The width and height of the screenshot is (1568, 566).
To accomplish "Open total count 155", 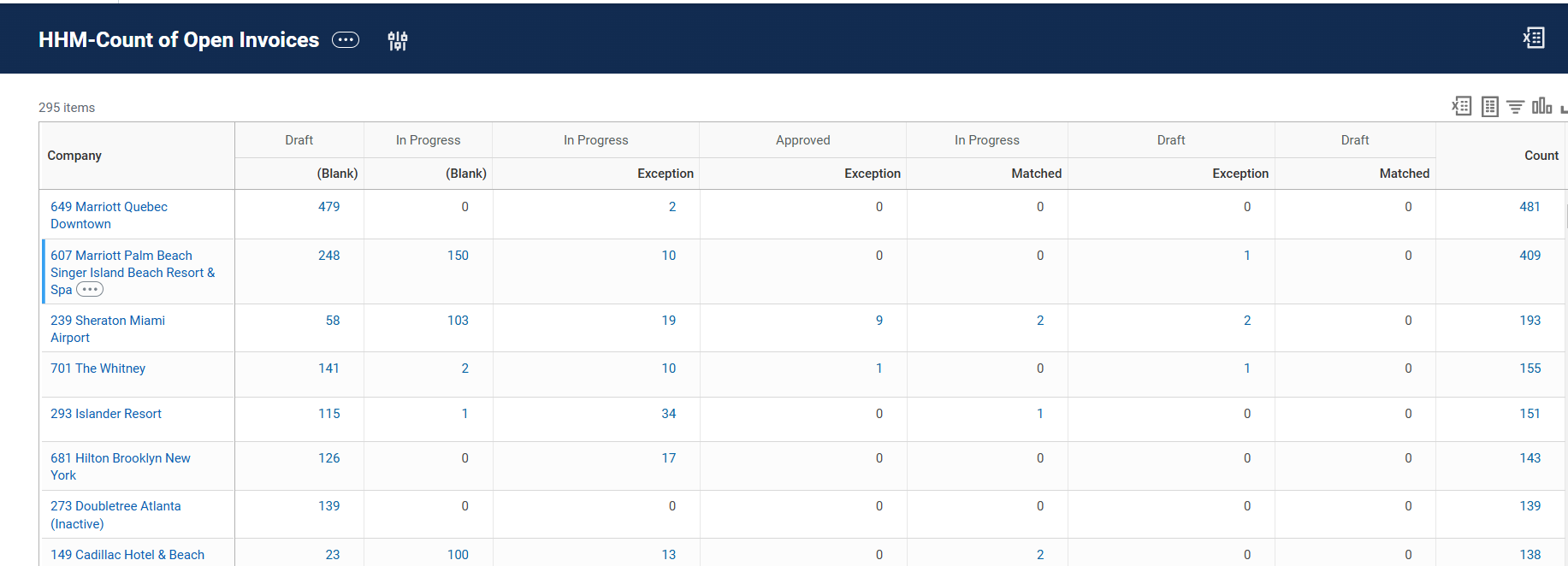I will tap(1530, 368).
